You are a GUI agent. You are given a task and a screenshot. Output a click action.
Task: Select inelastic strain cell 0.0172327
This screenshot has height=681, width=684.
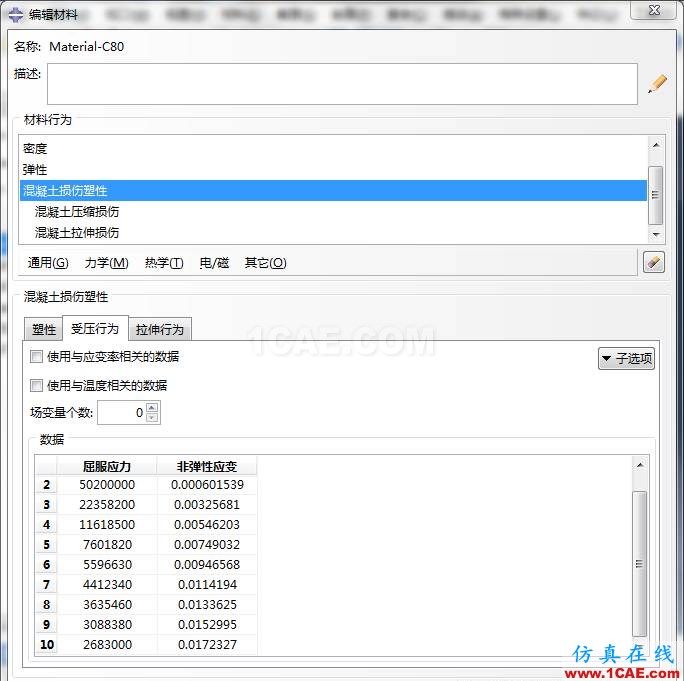coord(207,645)
